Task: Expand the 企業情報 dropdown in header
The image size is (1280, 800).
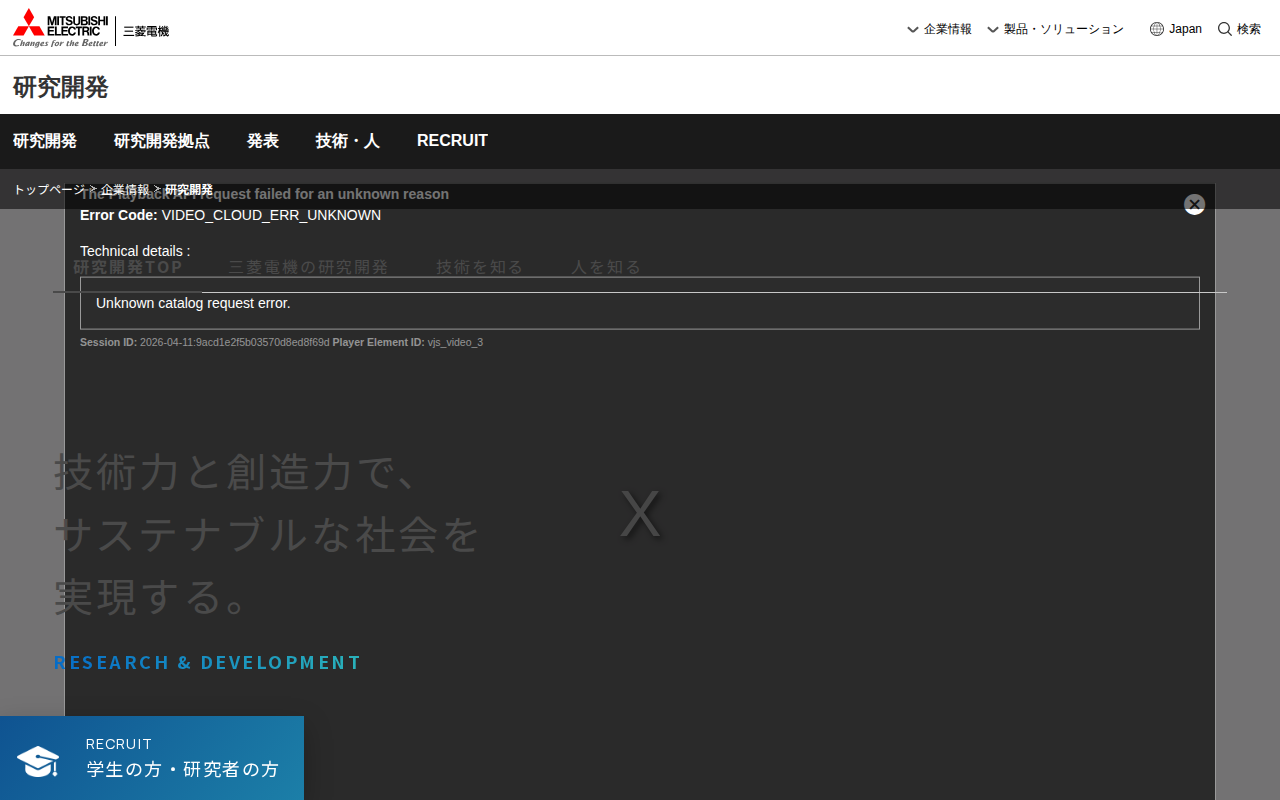Action: tap(939, 29)
